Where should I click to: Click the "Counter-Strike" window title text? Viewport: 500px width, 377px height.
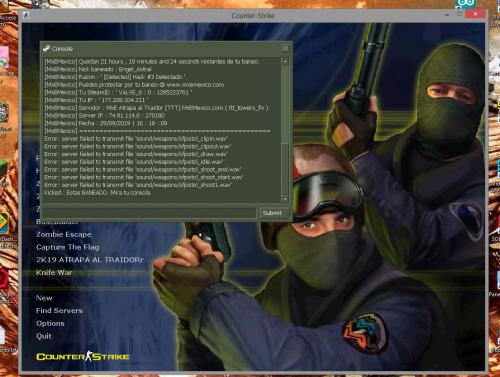click(x=253, y=16)
